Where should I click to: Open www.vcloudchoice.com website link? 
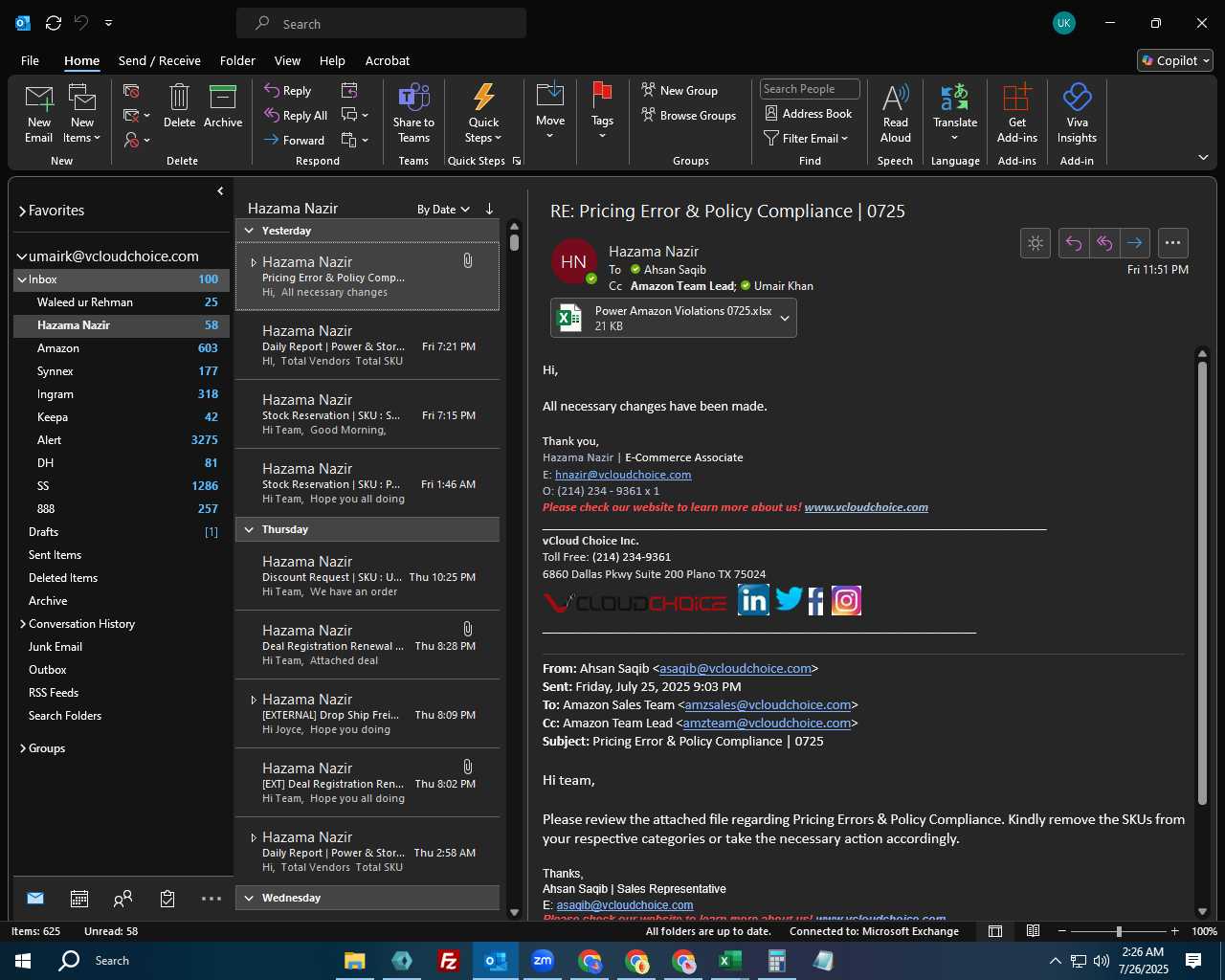[866, 507]
